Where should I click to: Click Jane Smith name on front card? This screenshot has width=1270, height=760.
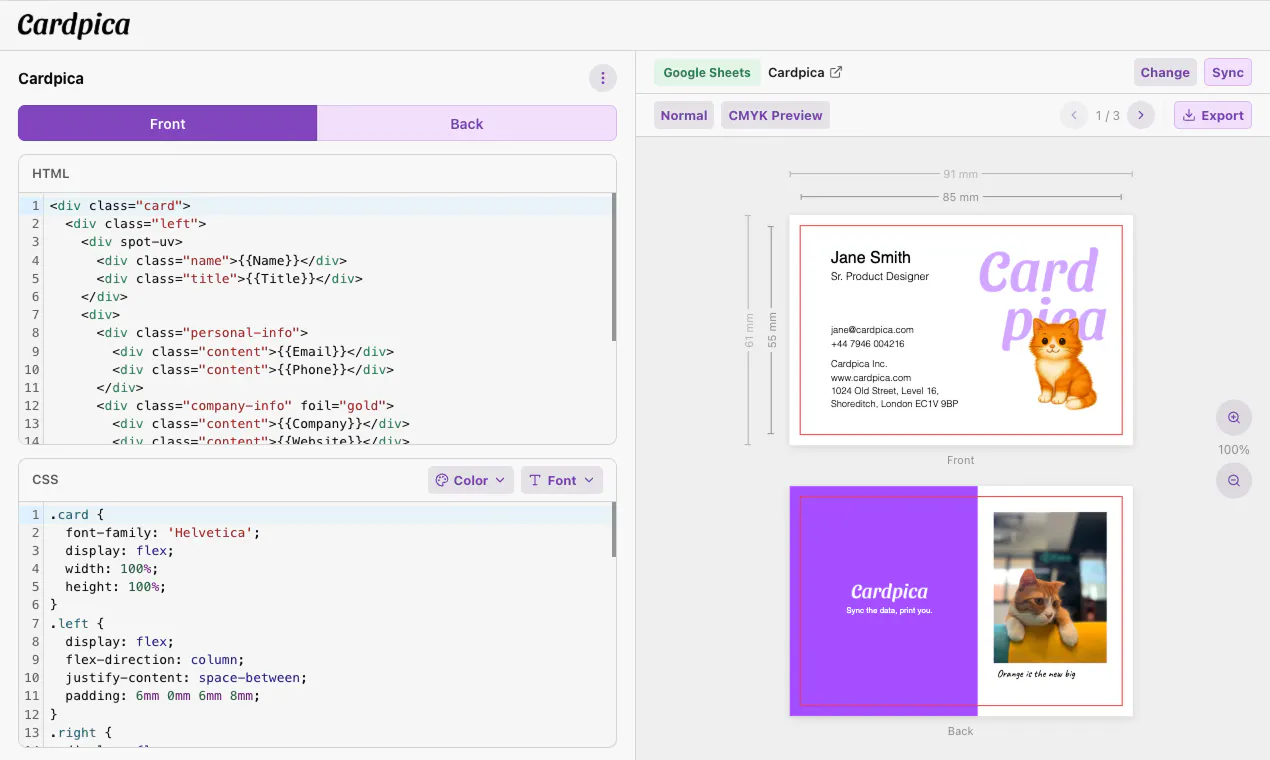click(x=870, y=258)
